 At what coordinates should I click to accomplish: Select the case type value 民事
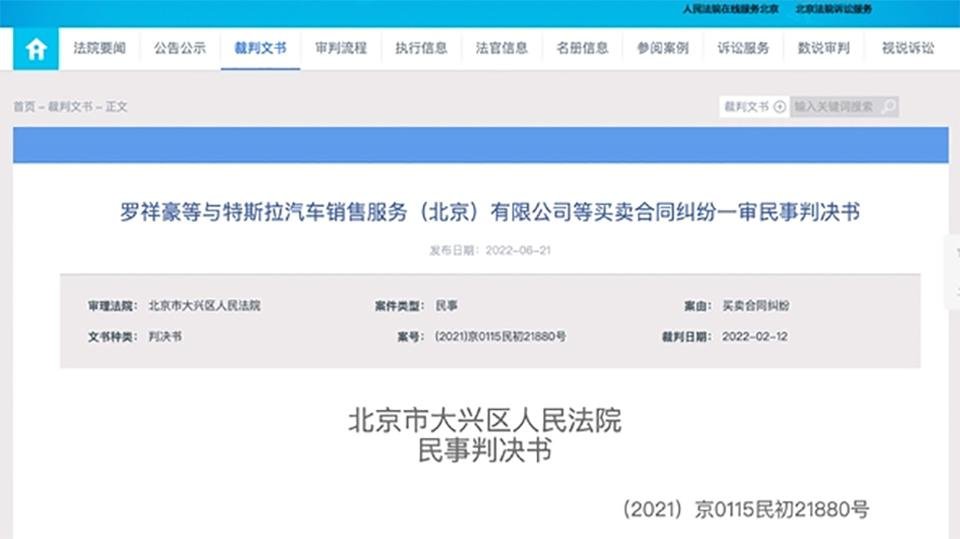(446, 306)
